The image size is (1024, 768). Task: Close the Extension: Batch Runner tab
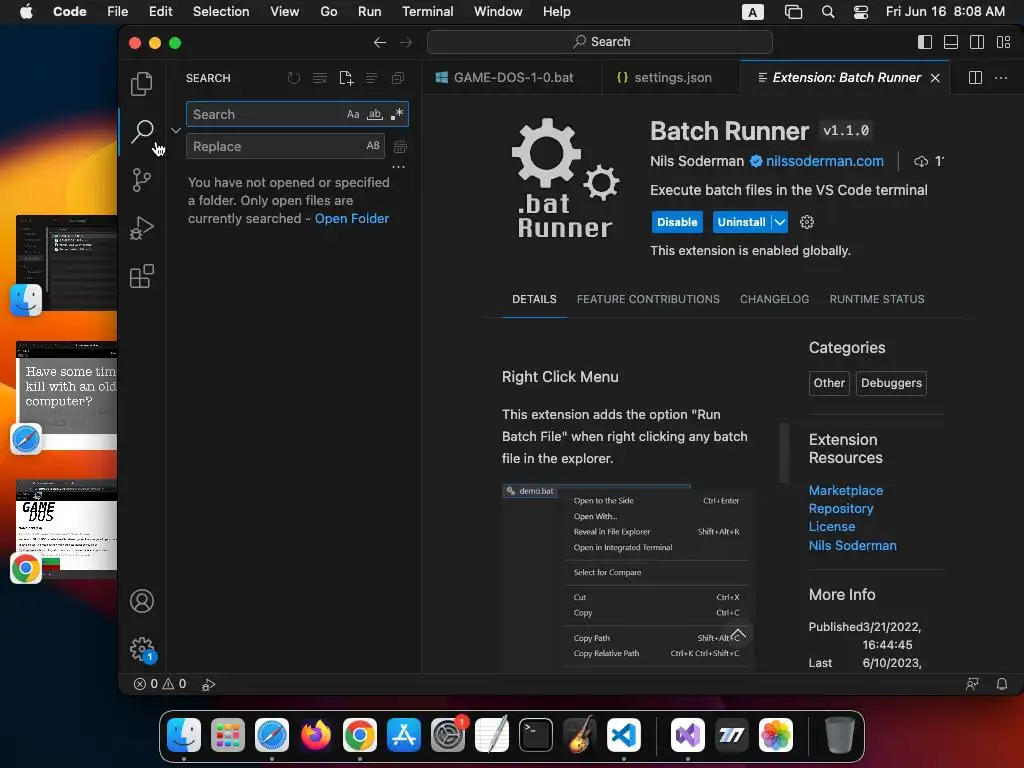pyautogui.click(x=935, y=78)
